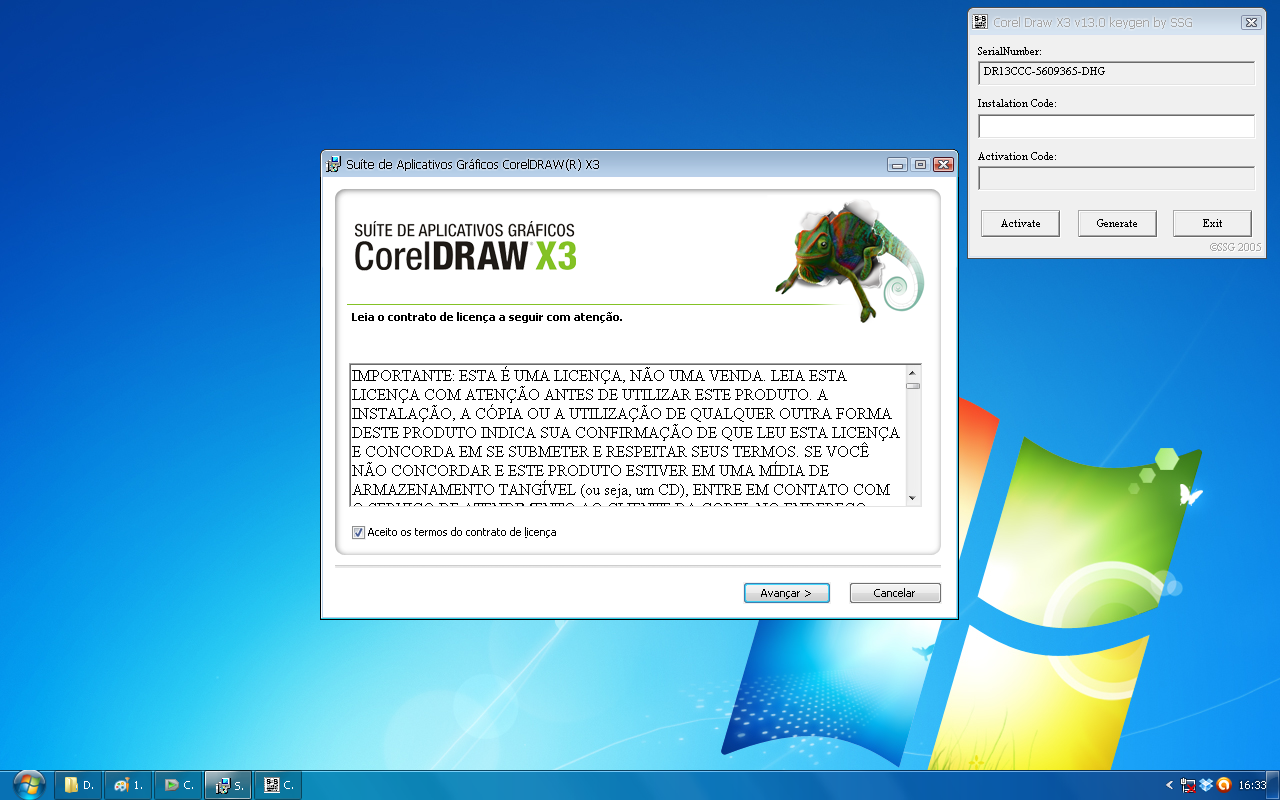Click the disconnected network tray icon
The image size is (1280, 800).
[x=1186, y=785]
